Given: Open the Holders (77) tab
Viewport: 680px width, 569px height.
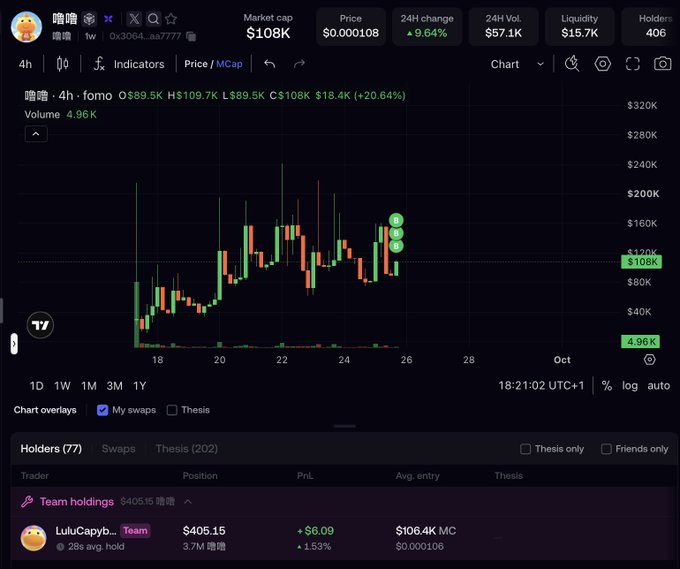Looking at the screenshot, I should 51,448.
